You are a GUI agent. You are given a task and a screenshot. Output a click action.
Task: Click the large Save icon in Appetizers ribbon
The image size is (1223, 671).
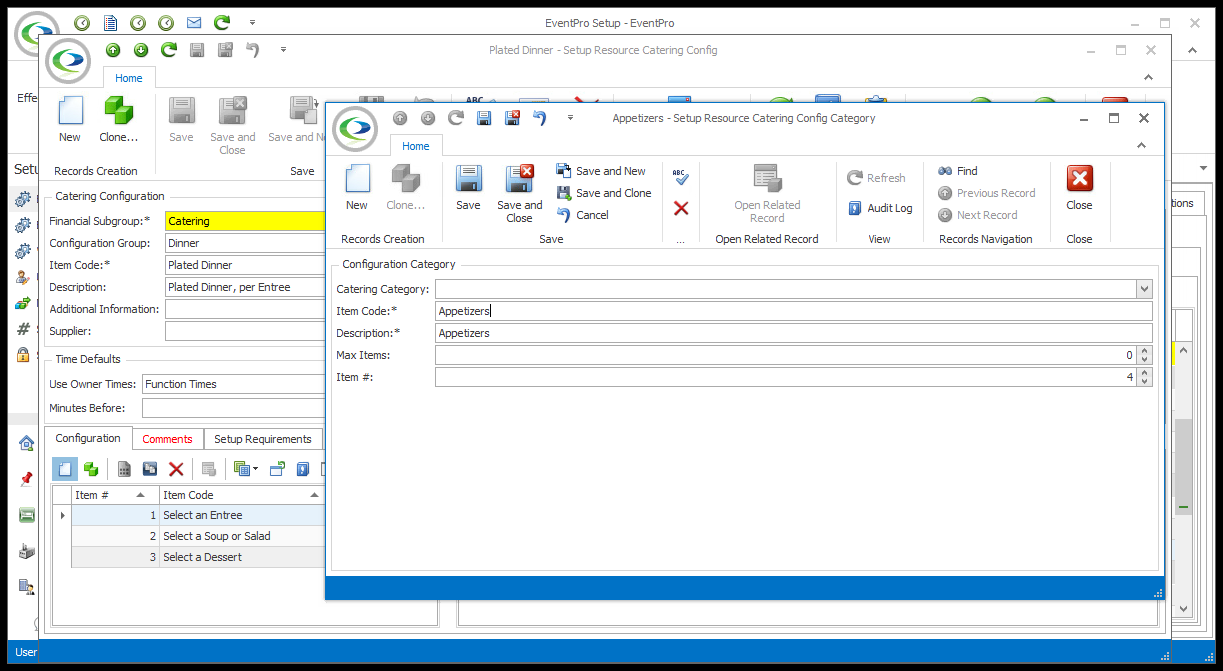coord(468,188)
